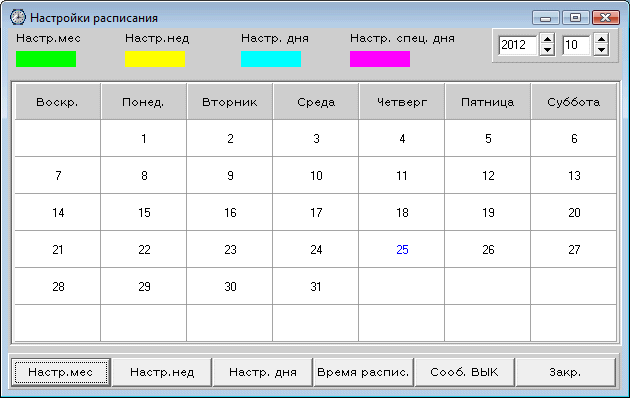Select the Среда column header
This screenshot has height=398, width=630.
point(315,102)
